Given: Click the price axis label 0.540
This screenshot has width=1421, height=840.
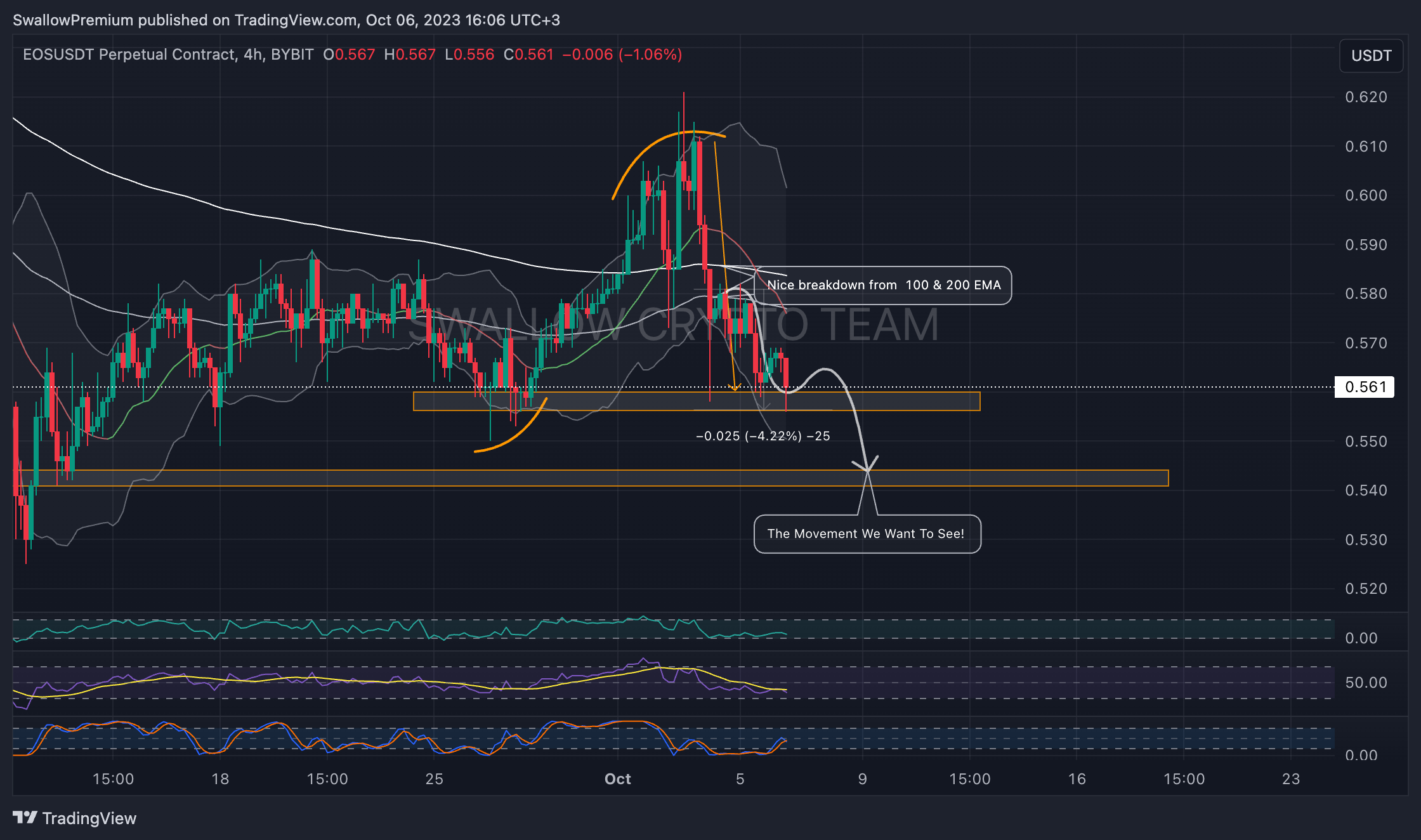Looking at the screenshot, I should pos(1366,490).
